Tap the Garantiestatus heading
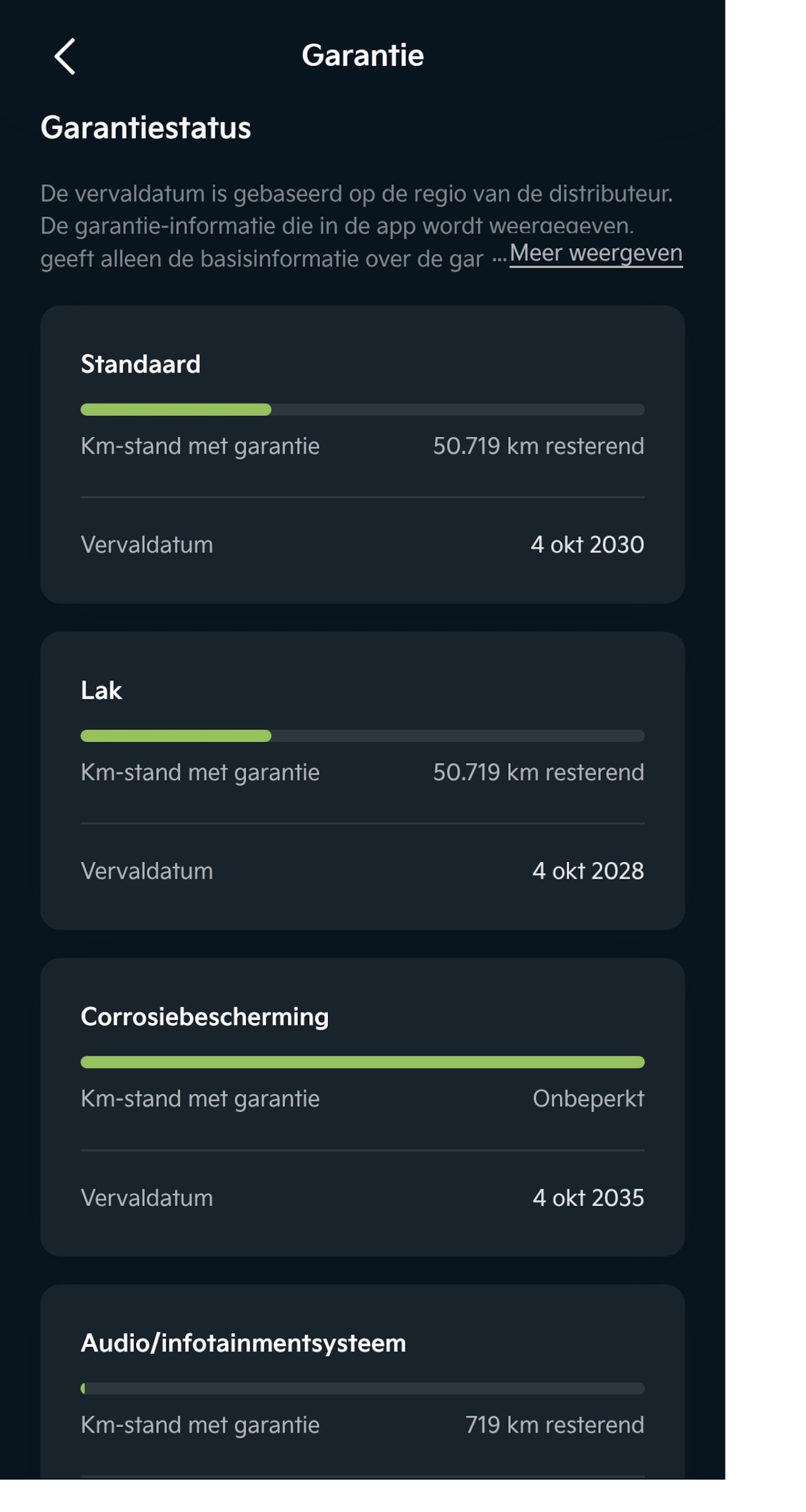806x1512 pixels. coord(145,128)
